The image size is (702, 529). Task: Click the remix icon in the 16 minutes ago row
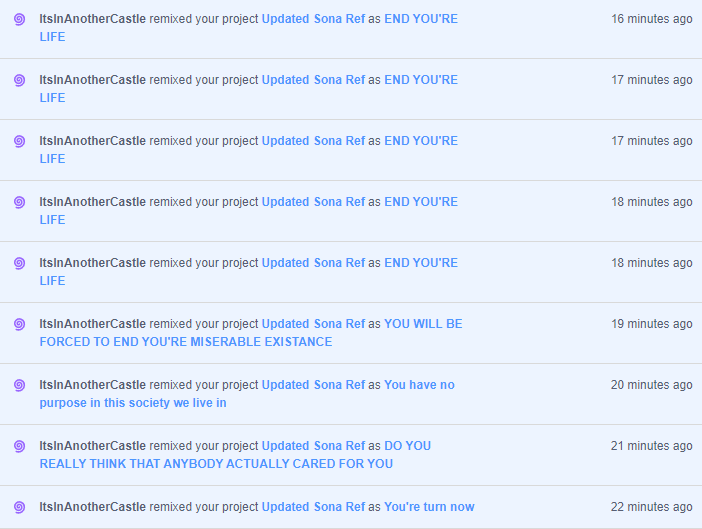pyautogui.click(x=19, y=19)
